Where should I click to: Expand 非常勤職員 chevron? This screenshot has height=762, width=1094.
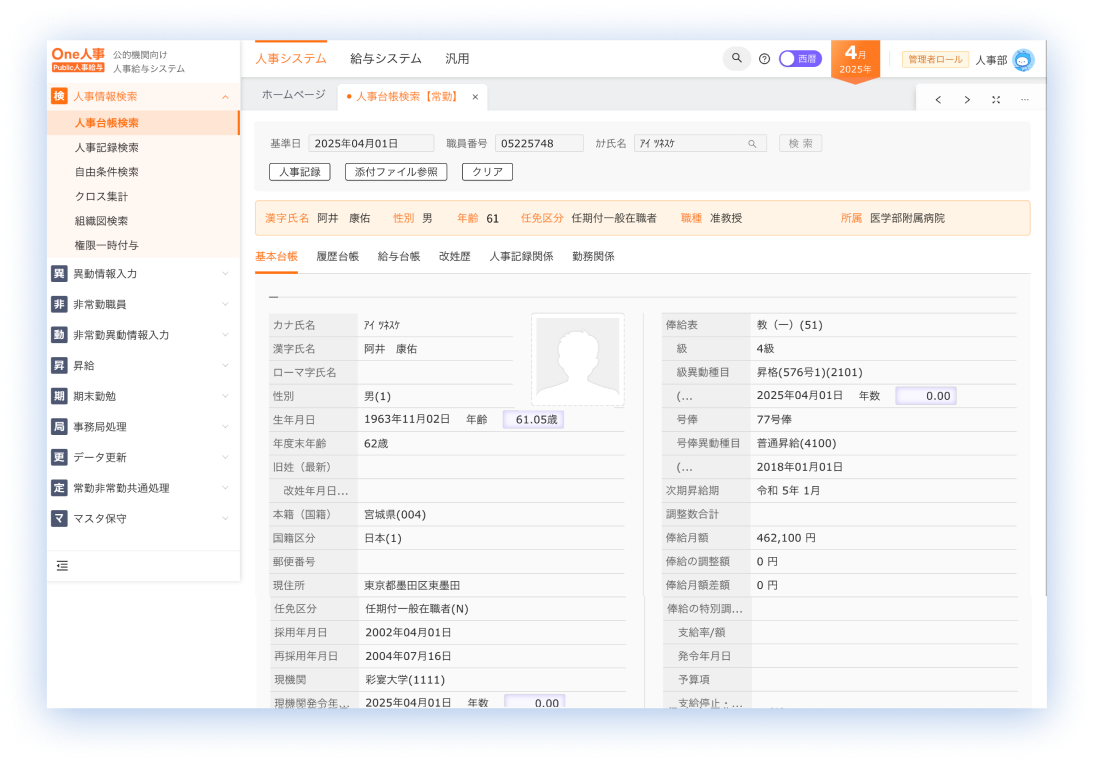click(x=225, y=304)
